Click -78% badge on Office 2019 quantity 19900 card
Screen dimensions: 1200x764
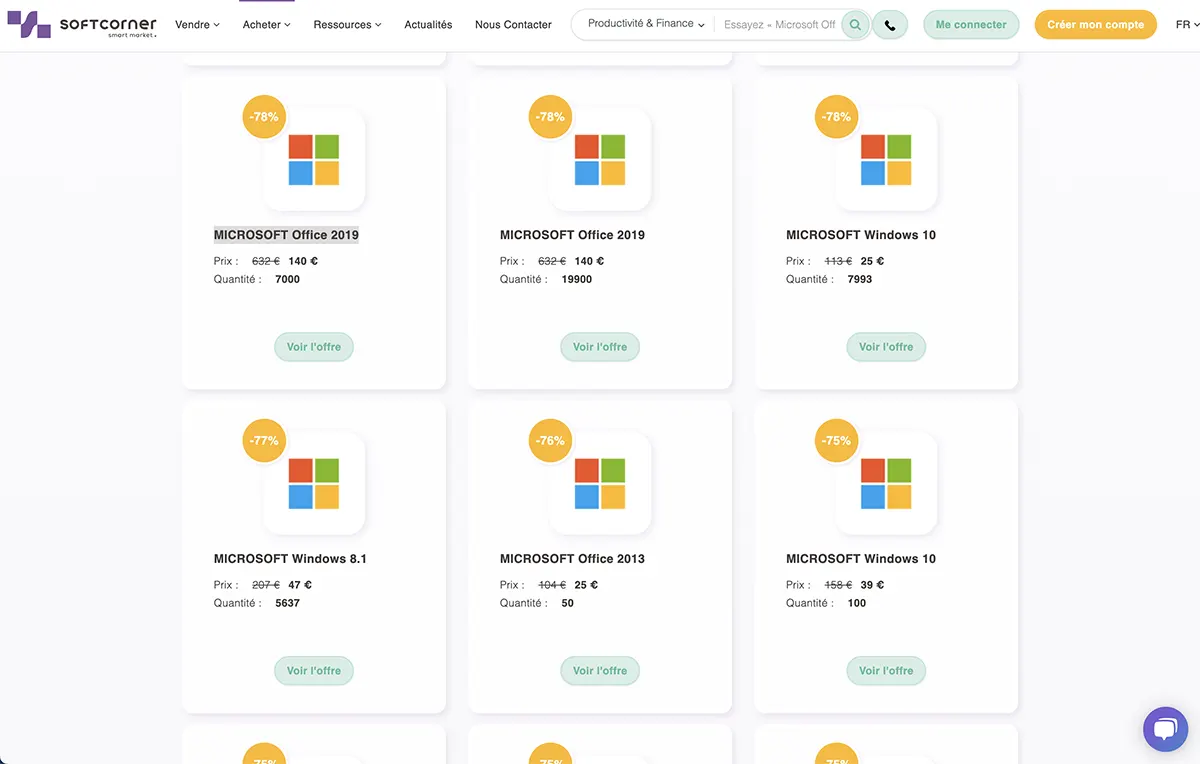click(x=551, y=117)
